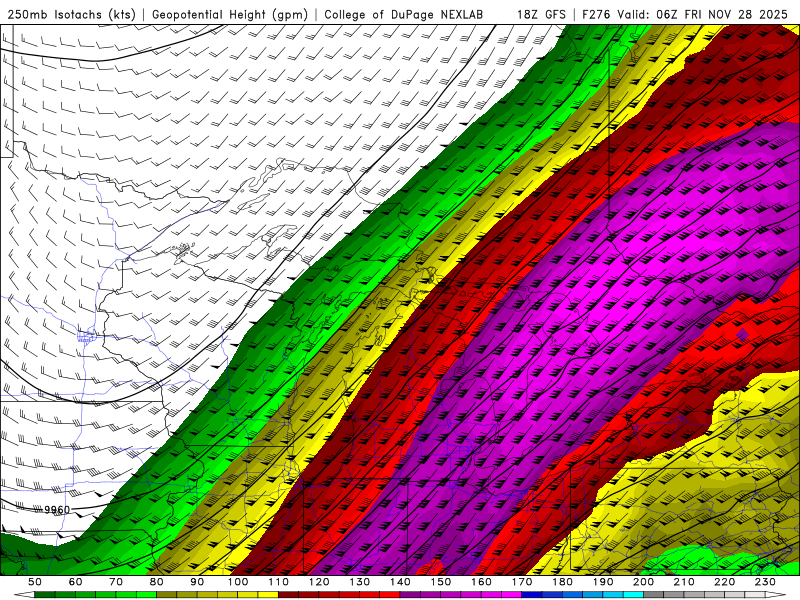Screen dimensions: 800x600
Task: Click the dark blue colorbar swatch after 170
Action: [x=532, y=595]
